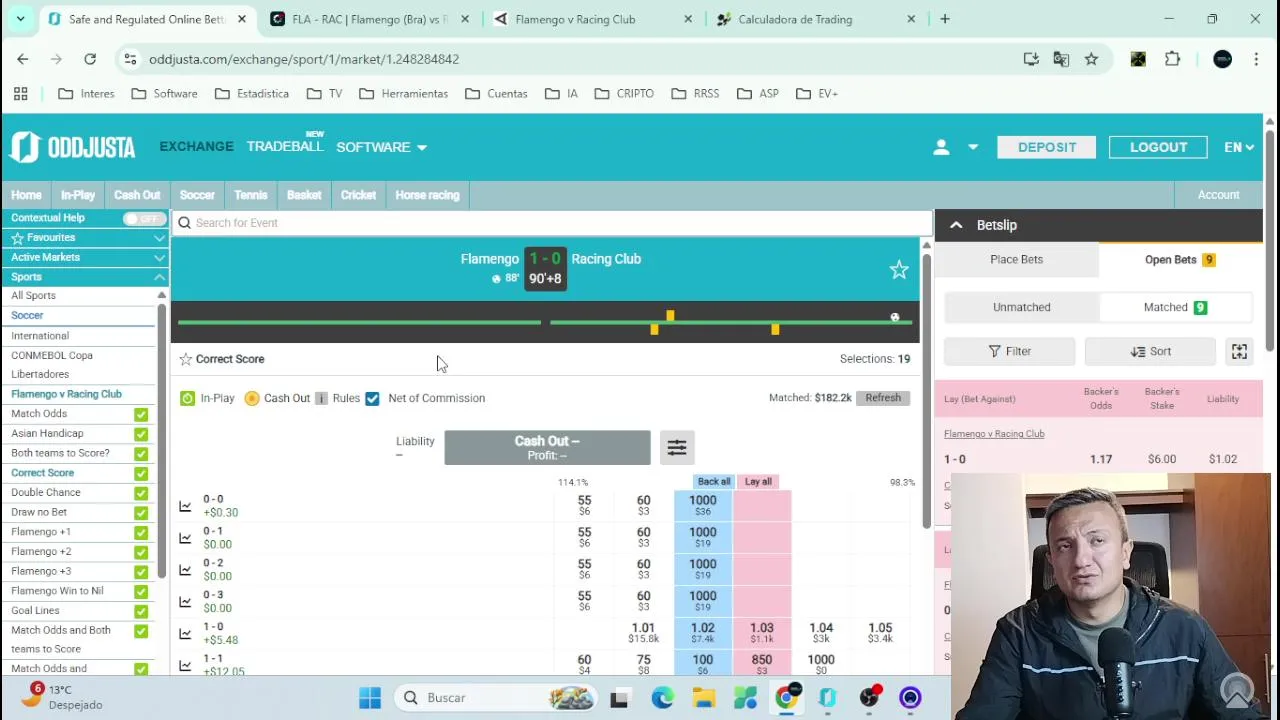The width and height of the screenshot is (1280, 720).
Task: Collapse the Betslip panel chevron
Action: [x=956, y=225]
